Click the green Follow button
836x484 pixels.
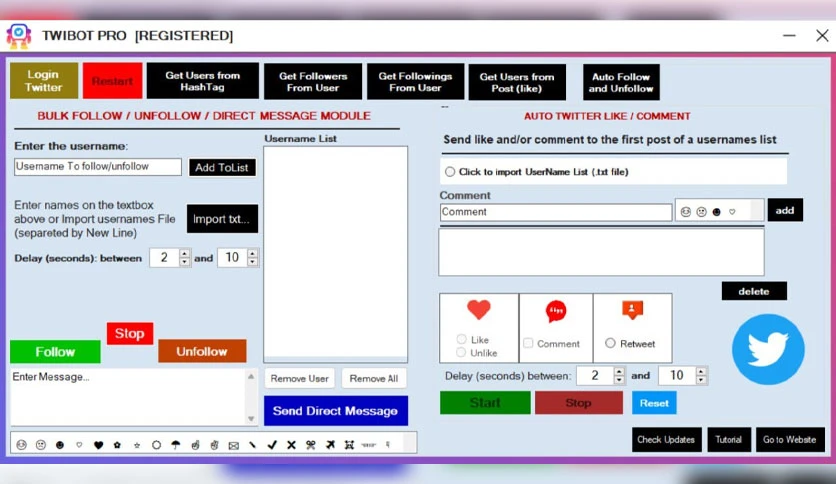55,352
